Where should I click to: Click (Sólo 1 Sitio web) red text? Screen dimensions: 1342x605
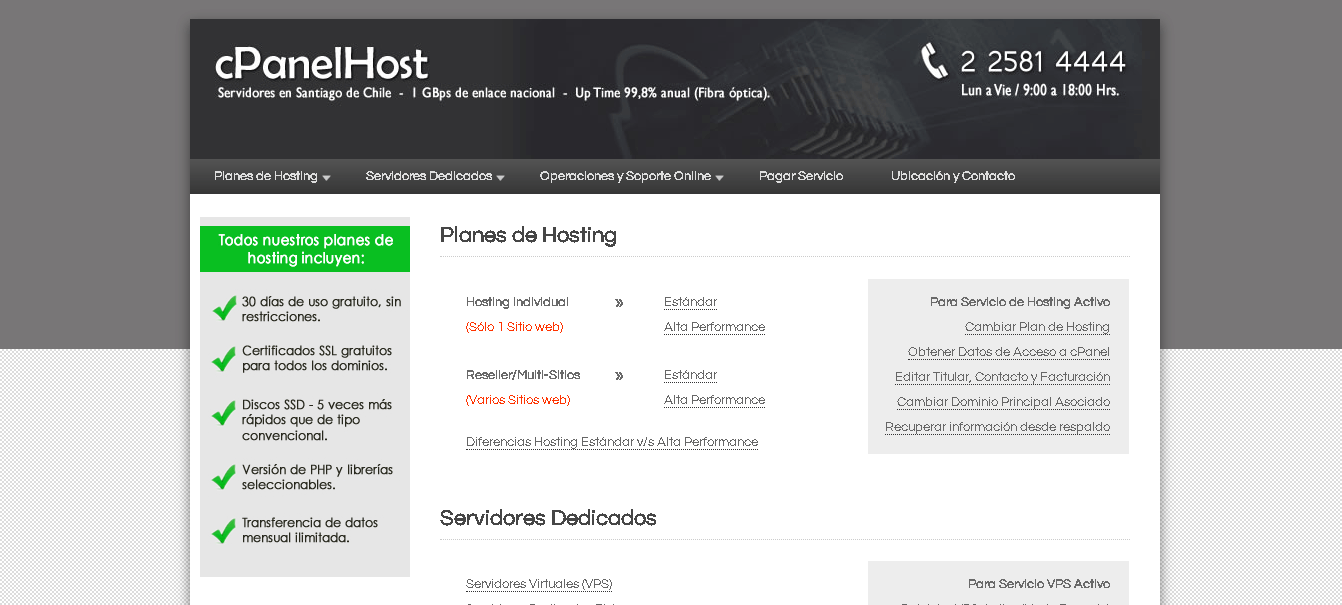[x=515, y=327]
